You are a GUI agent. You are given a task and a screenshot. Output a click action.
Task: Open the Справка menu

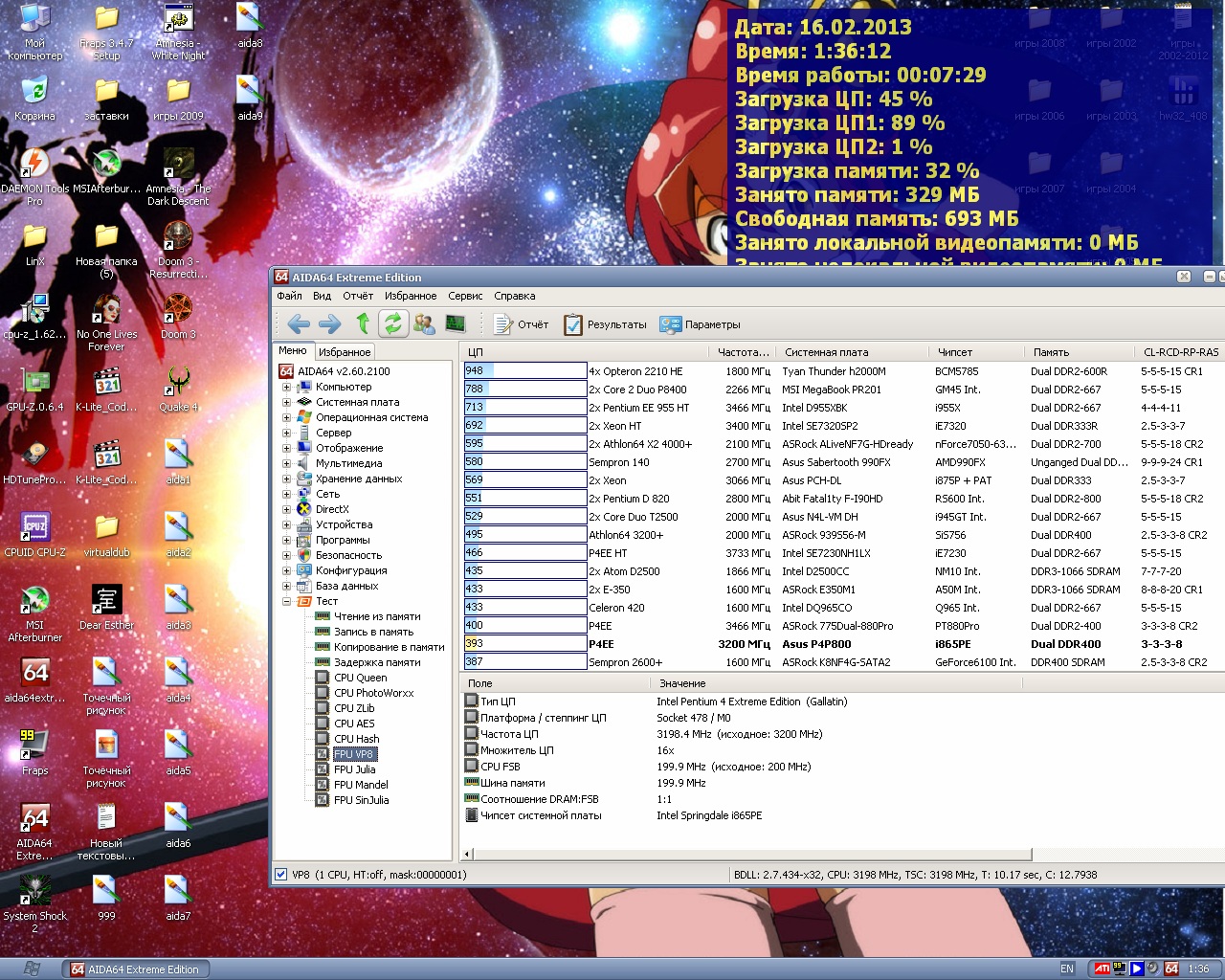pos(515,296)
